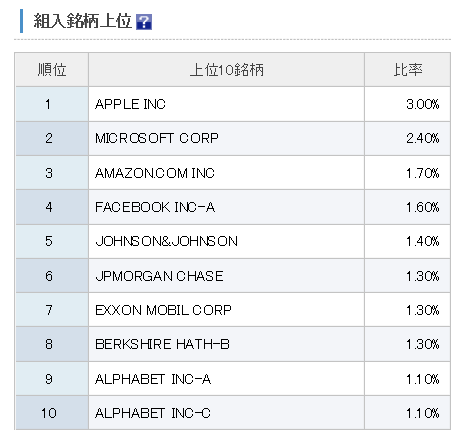Click JPMORGAN CHASE entry
The height and width of the screenshot is (436, 460).
click(159, 276)
